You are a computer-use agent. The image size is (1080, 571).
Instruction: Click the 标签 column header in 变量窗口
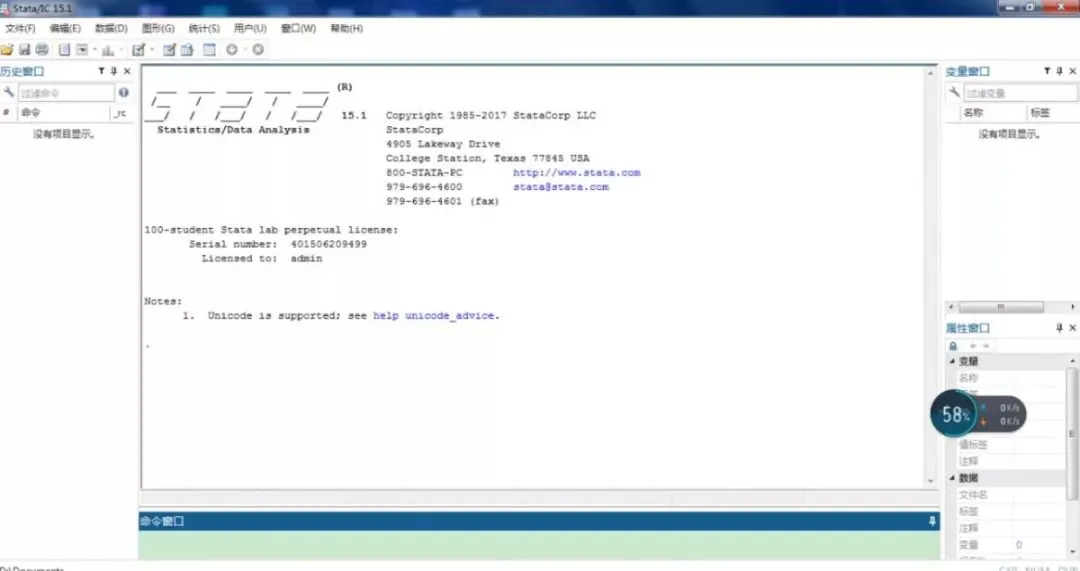(1052, 112)
